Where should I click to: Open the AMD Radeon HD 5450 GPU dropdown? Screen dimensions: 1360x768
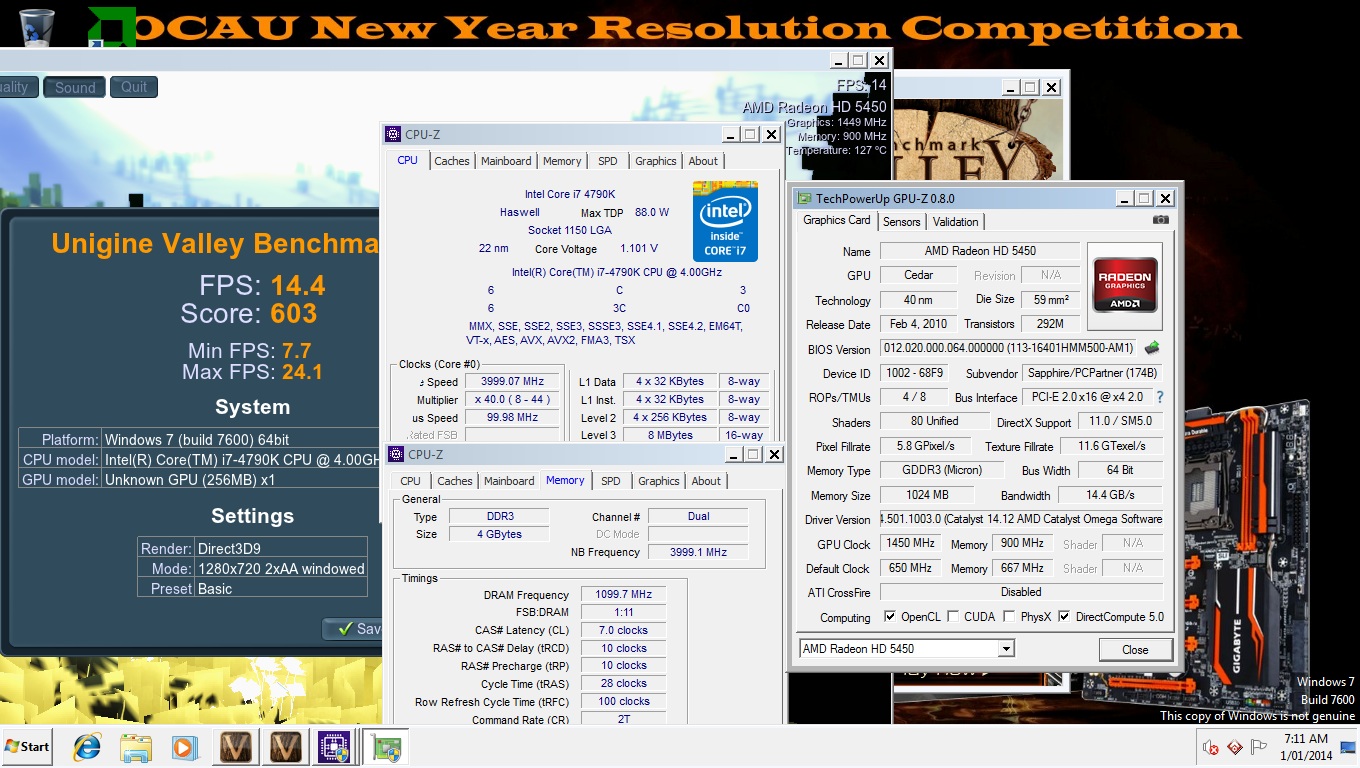pos(907,649)
